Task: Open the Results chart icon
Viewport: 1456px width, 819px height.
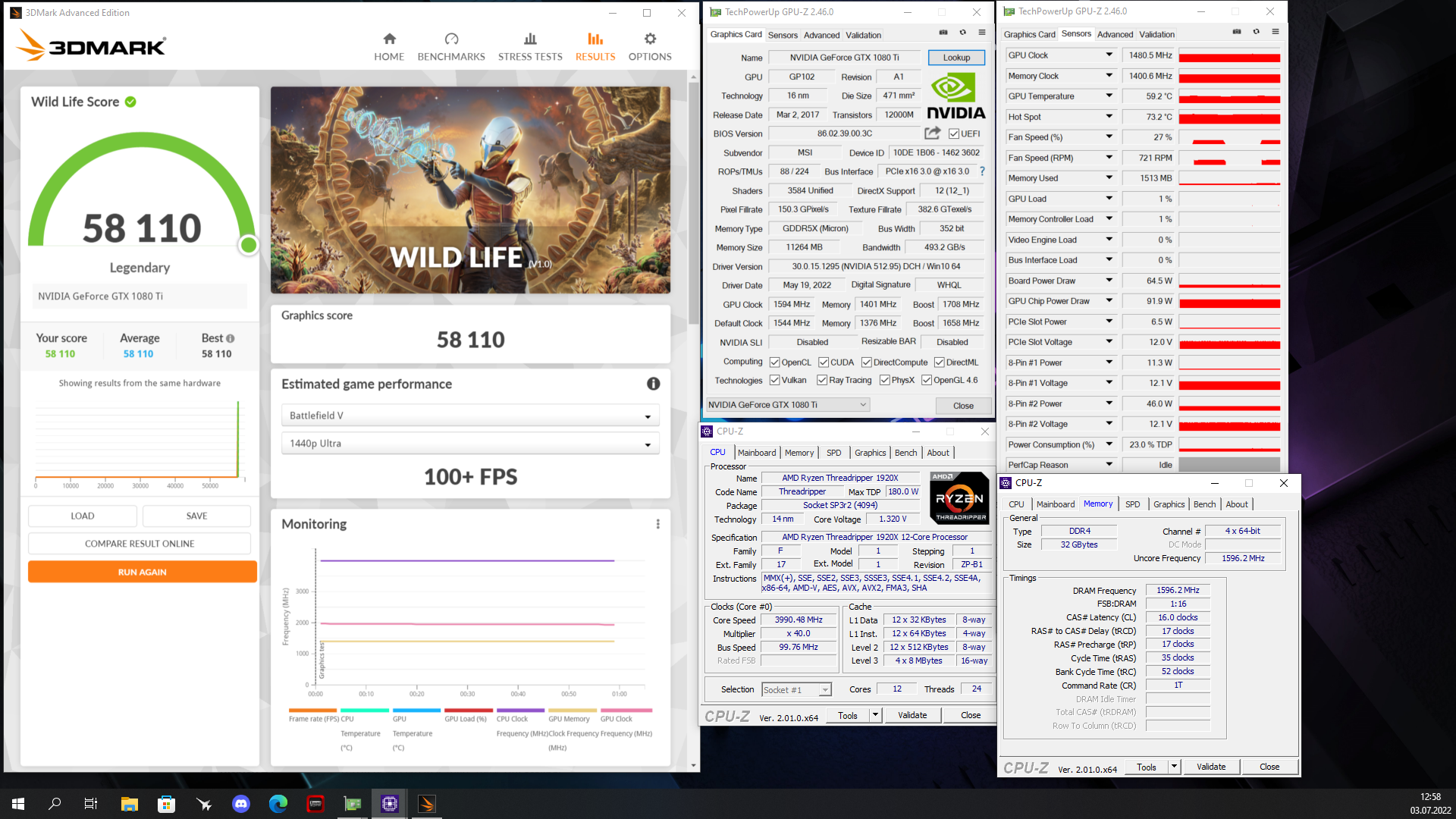Action: point(595,39)
